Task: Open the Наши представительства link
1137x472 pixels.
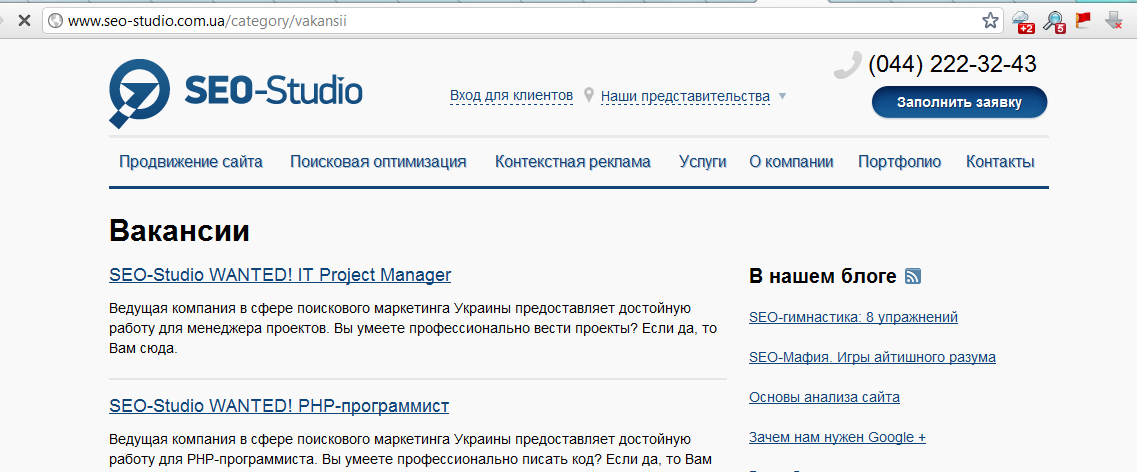Action: 685,96
